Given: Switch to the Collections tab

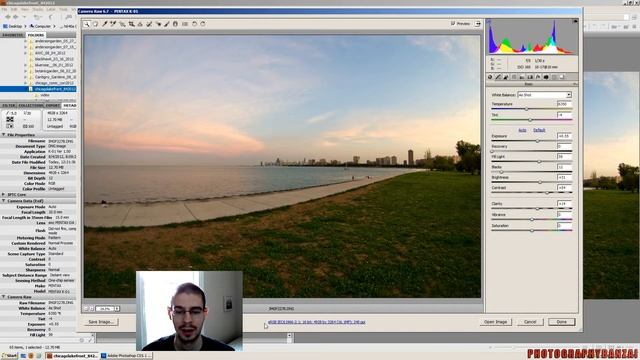Looking at the screenshot, I should tap(31, 105).
